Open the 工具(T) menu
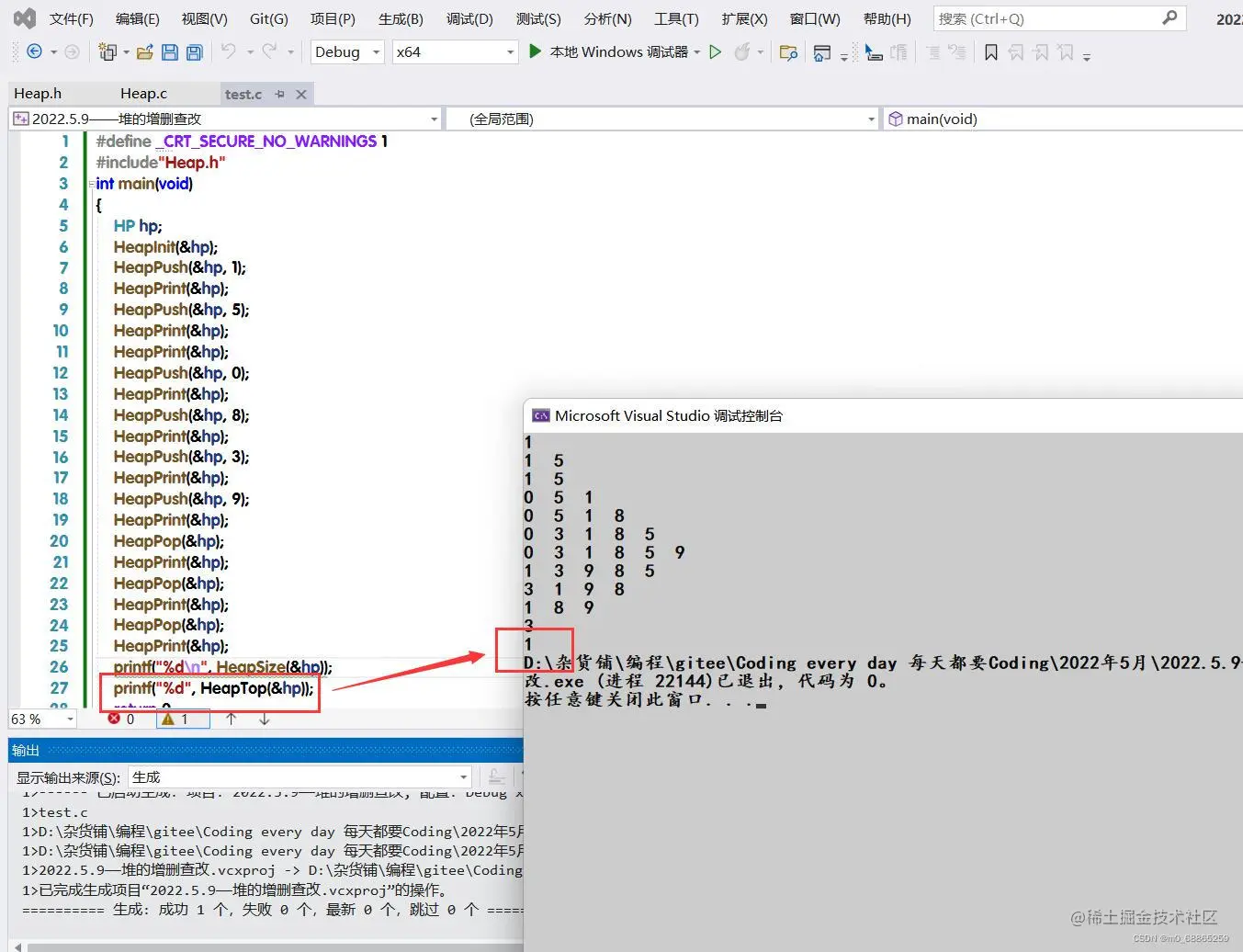Screen dimensions: 1243x952 pos(676,18)
